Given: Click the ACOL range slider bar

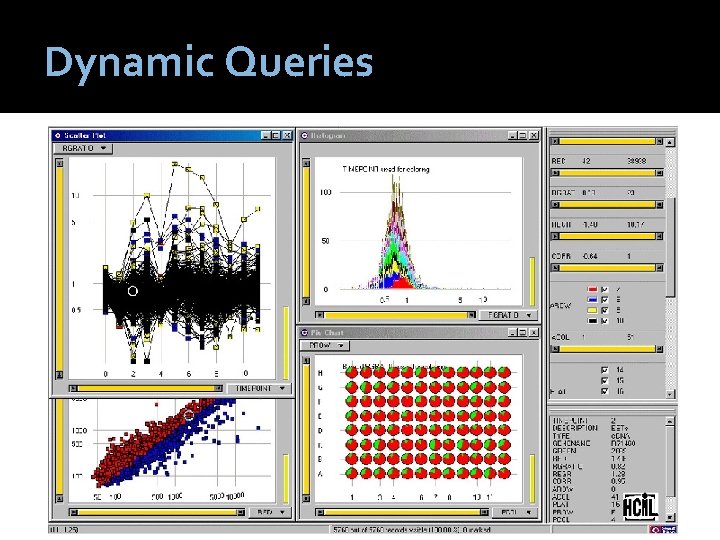Looking at the screenshot, I should 607,349.
